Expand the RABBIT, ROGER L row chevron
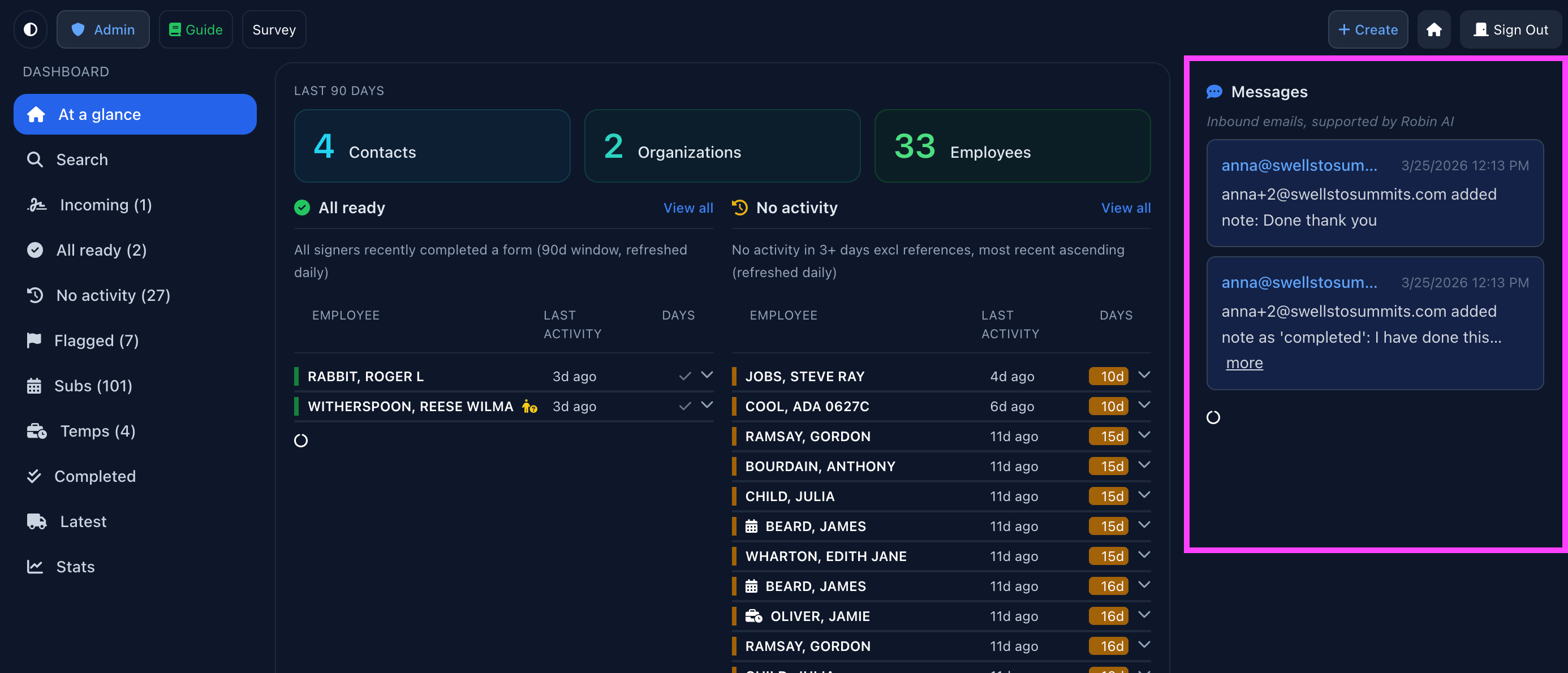Image resolution: width=1568 pixels, height=673 pixels. click(x=707, y=375)
